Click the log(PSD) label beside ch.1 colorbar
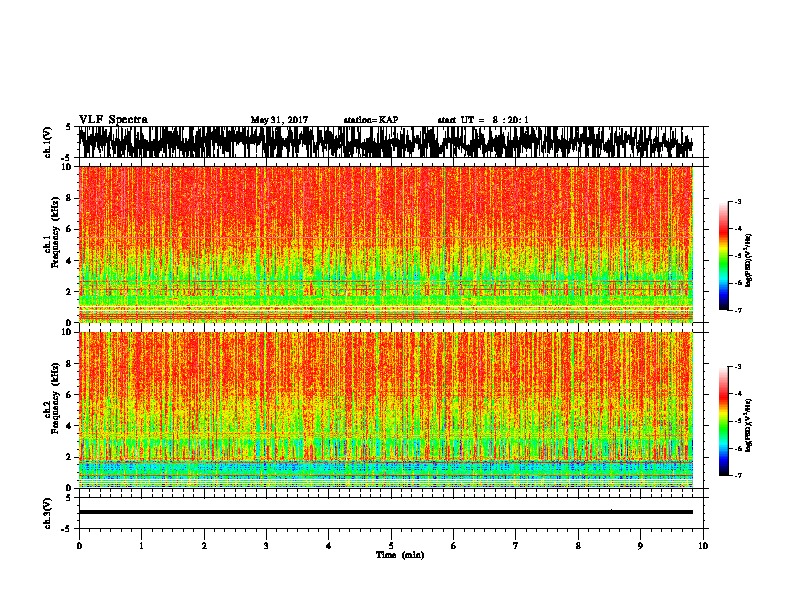The width and height of the screenshot is (792, 612). pyautogui.click(x=748, y=260)
